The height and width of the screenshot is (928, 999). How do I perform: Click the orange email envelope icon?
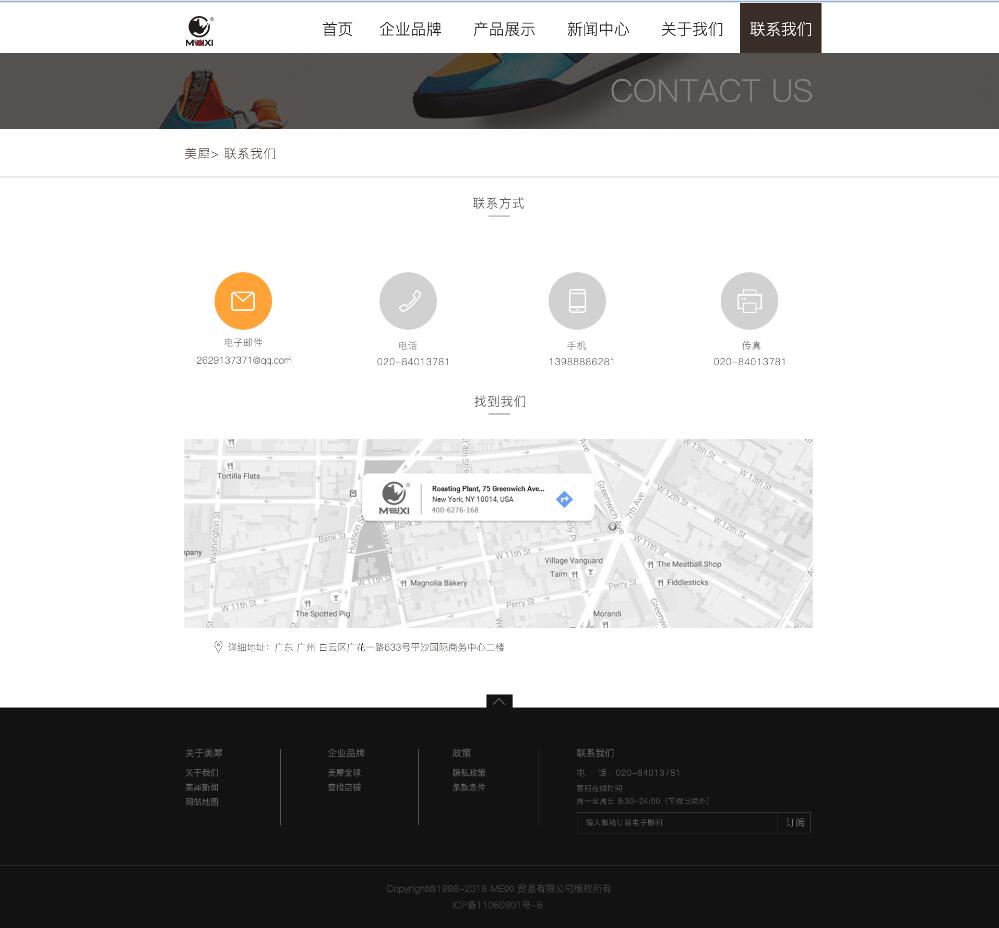pyautogui.click(x=243, y=301)
